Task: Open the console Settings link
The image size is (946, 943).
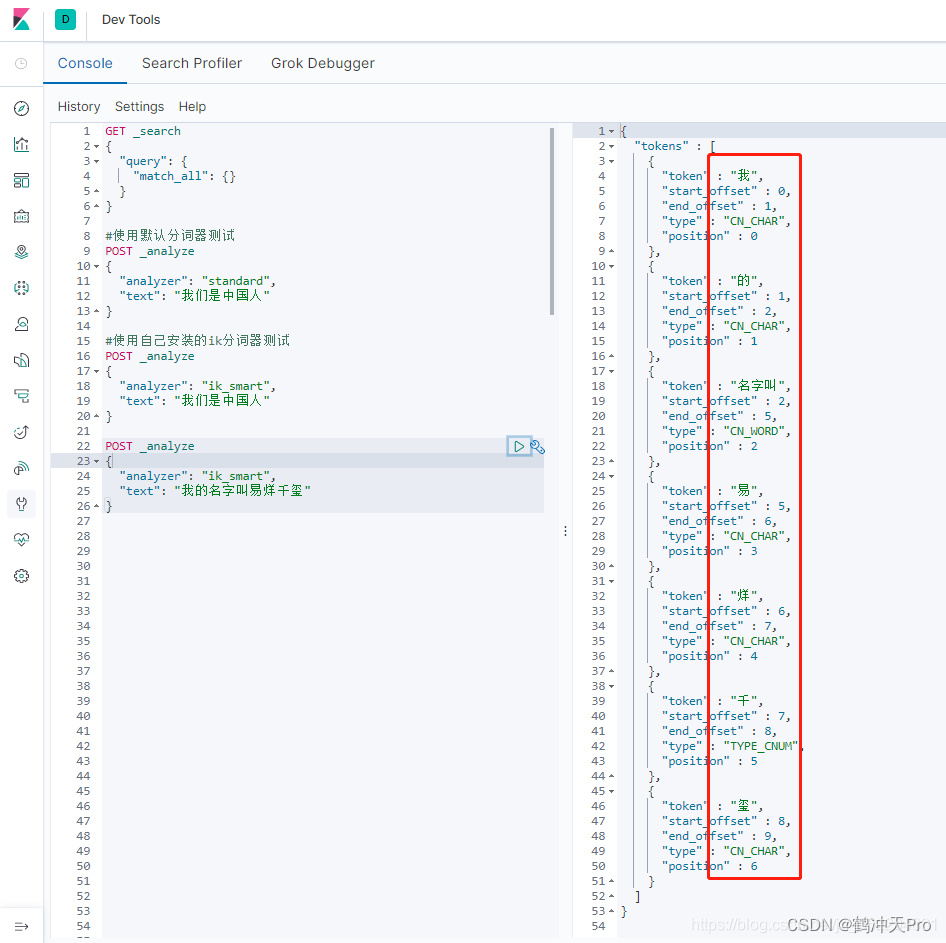Action: pyautogui.click(x=139, y=107)
